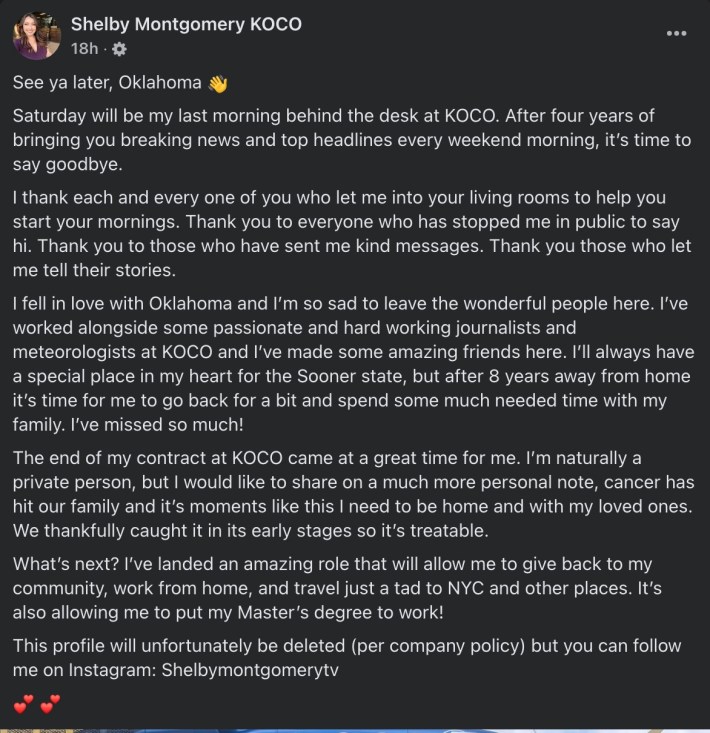
Task: Click the waving hand emoji
Action: pyautogui.click(x=218, y=84)
